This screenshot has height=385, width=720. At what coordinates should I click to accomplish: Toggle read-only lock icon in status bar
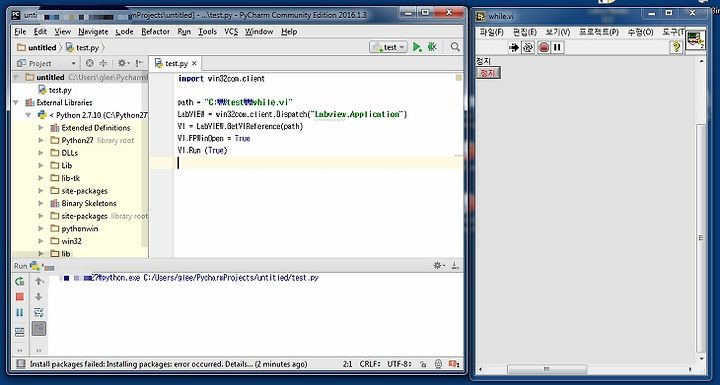click(x=423, y=364)
